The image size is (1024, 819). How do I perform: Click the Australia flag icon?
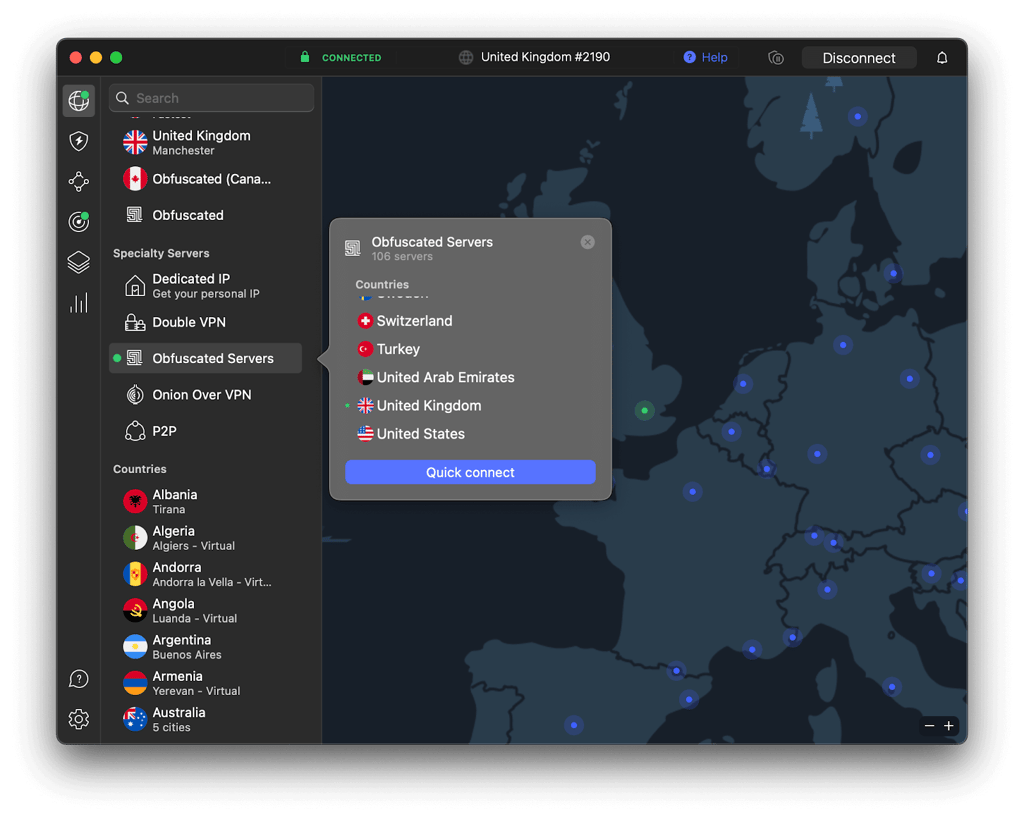coord(135,719)
